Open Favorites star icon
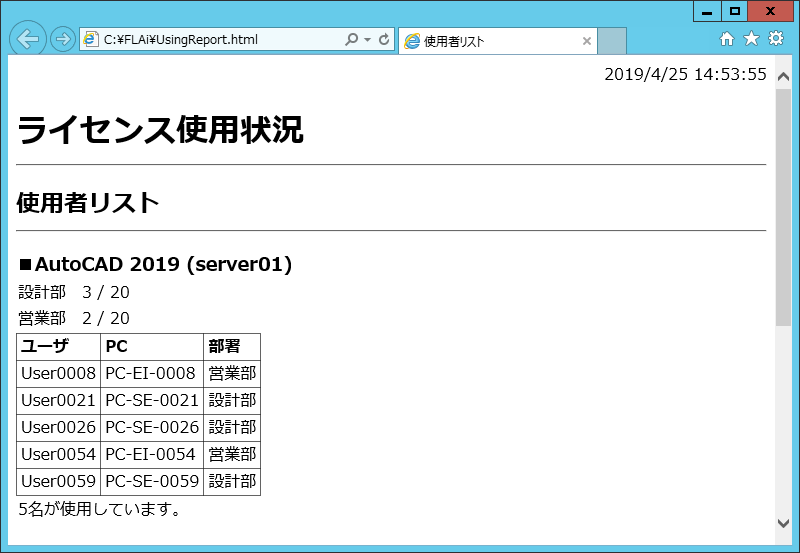 [x=752, y=39]
